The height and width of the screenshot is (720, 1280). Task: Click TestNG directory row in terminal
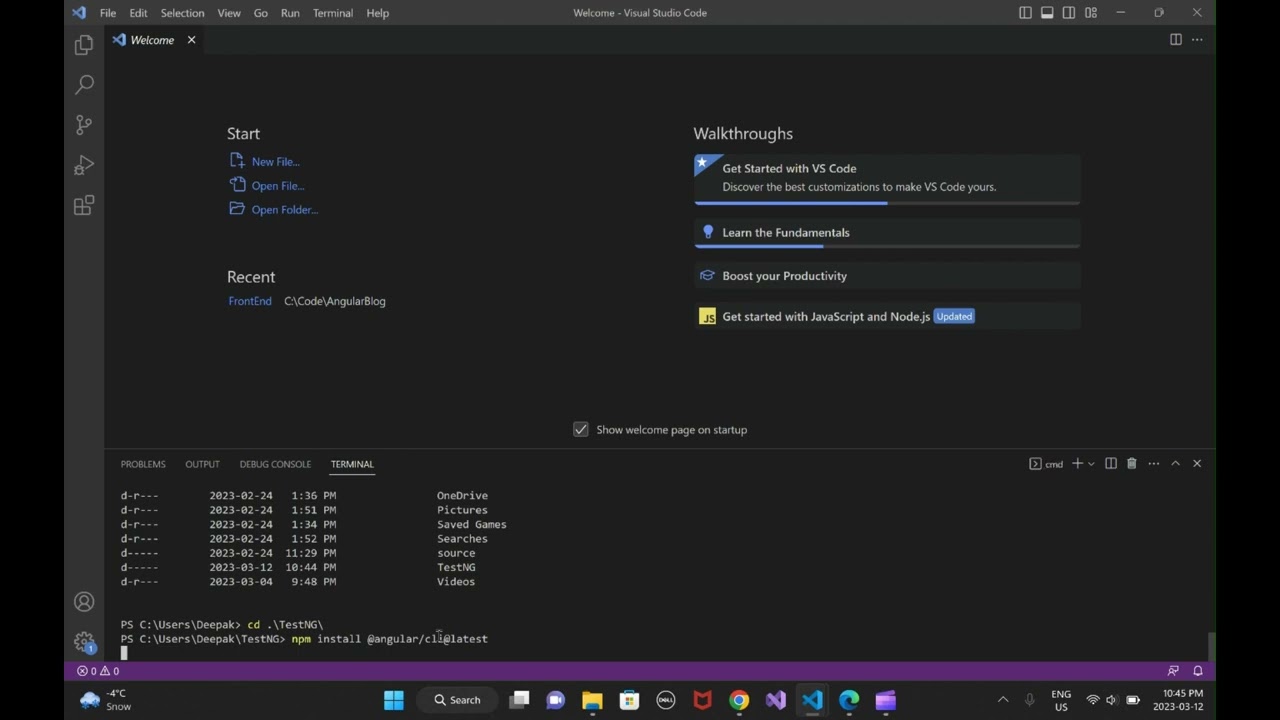tap(298, 567)
